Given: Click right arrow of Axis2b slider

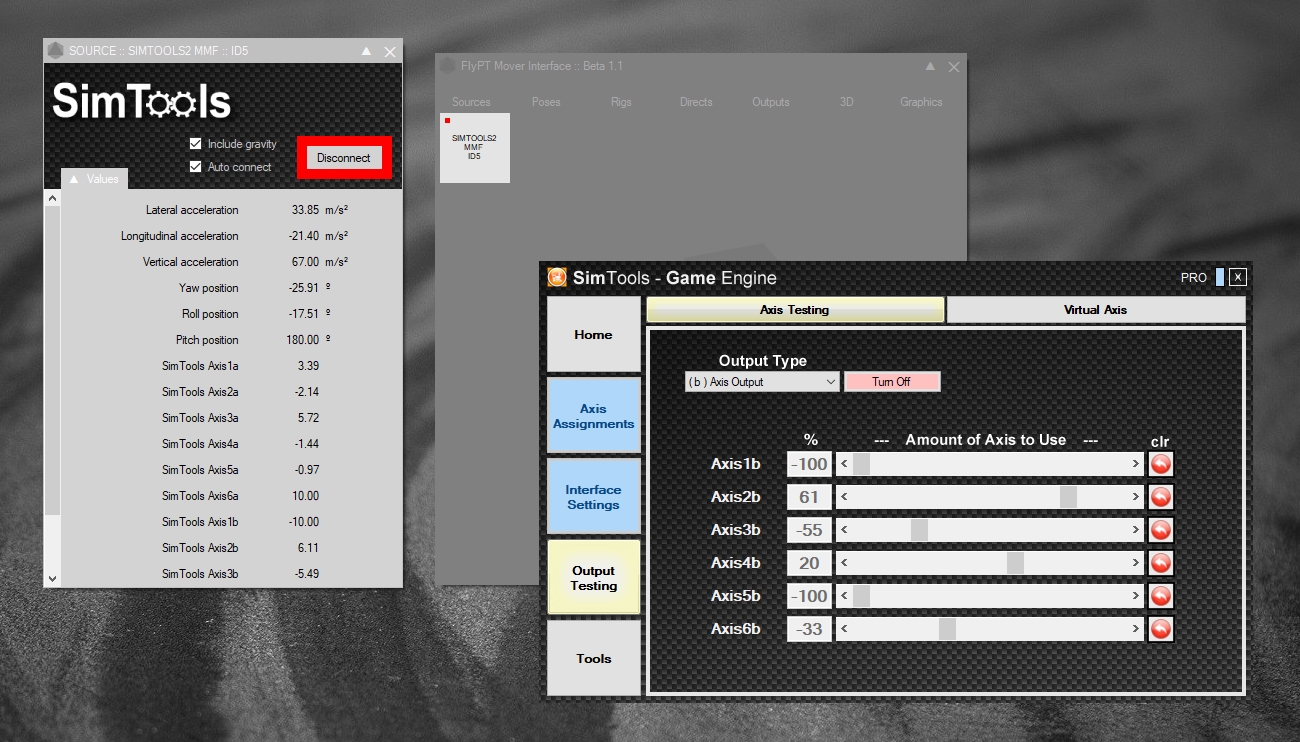Looking at the screenshot, I should pyautogui.click(x=1136, y=497).
